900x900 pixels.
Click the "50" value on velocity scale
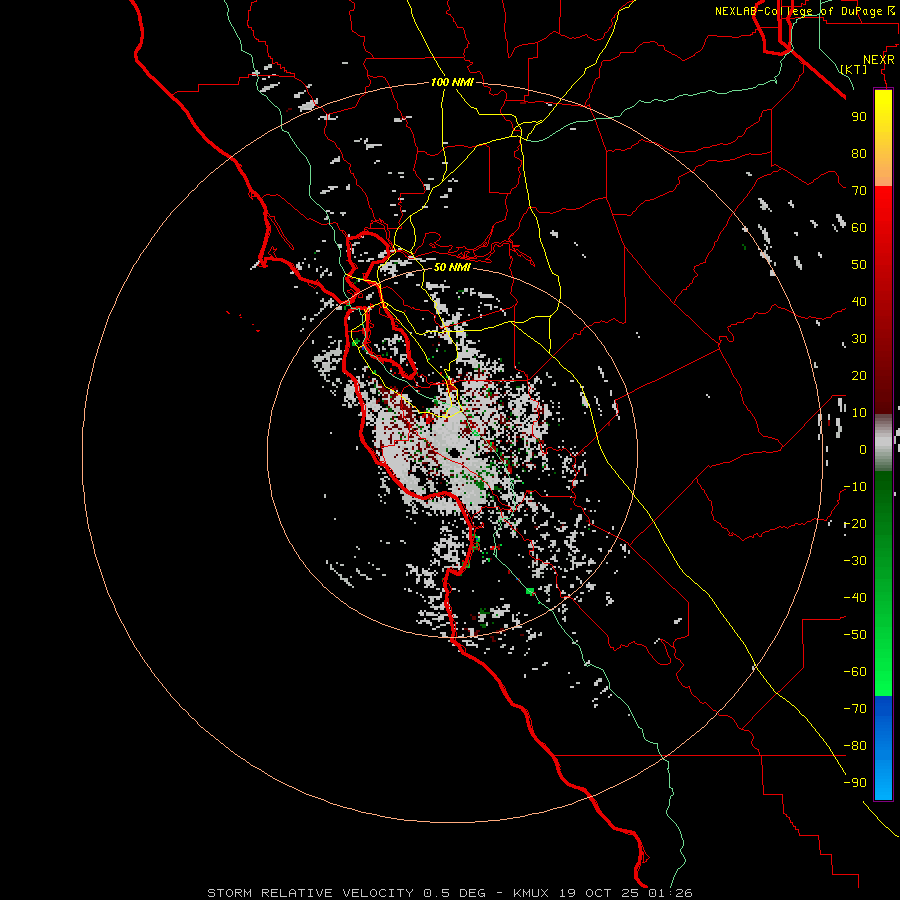[x=859, y=265]
